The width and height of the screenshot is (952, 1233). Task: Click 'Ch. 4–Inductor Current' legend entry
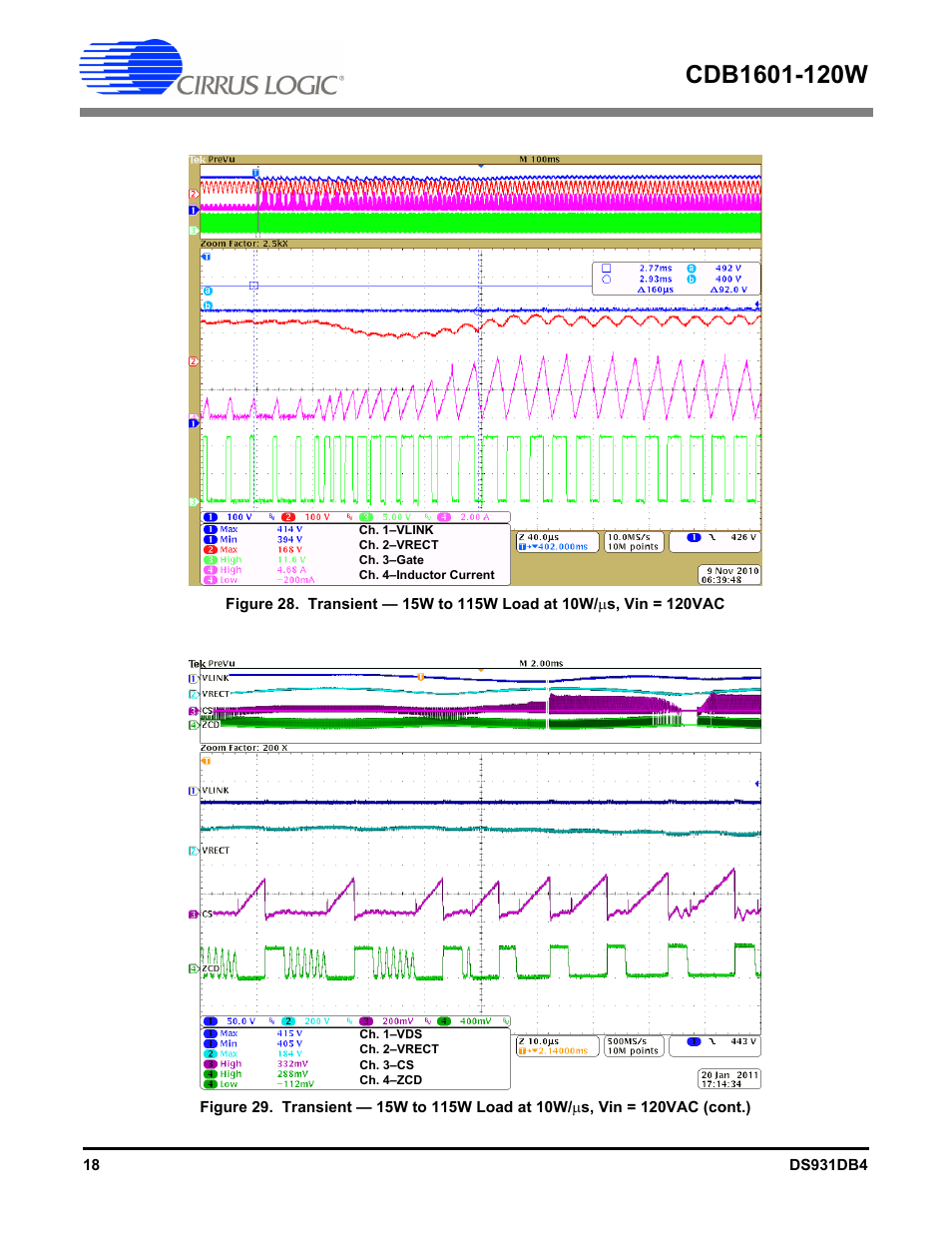[427, 575]
